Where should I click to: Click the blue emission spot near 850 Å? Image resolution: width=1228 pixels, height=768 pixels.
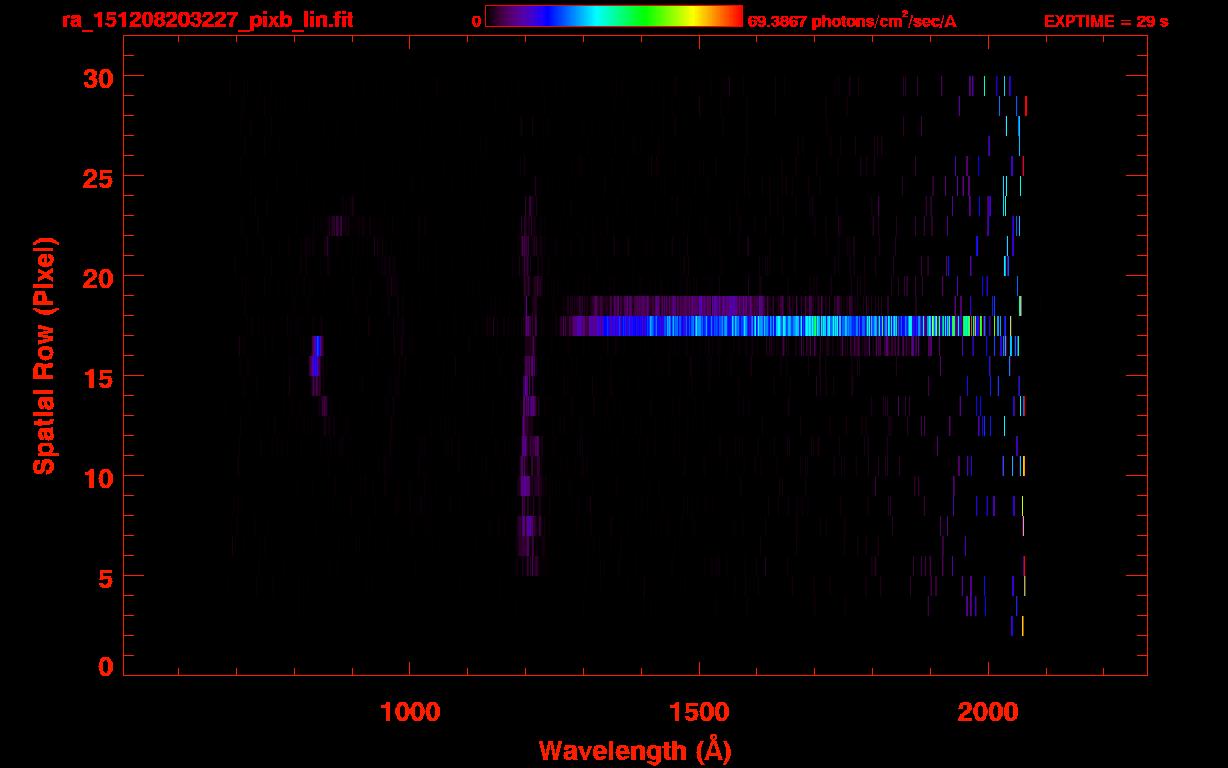(x=316, y=356)
